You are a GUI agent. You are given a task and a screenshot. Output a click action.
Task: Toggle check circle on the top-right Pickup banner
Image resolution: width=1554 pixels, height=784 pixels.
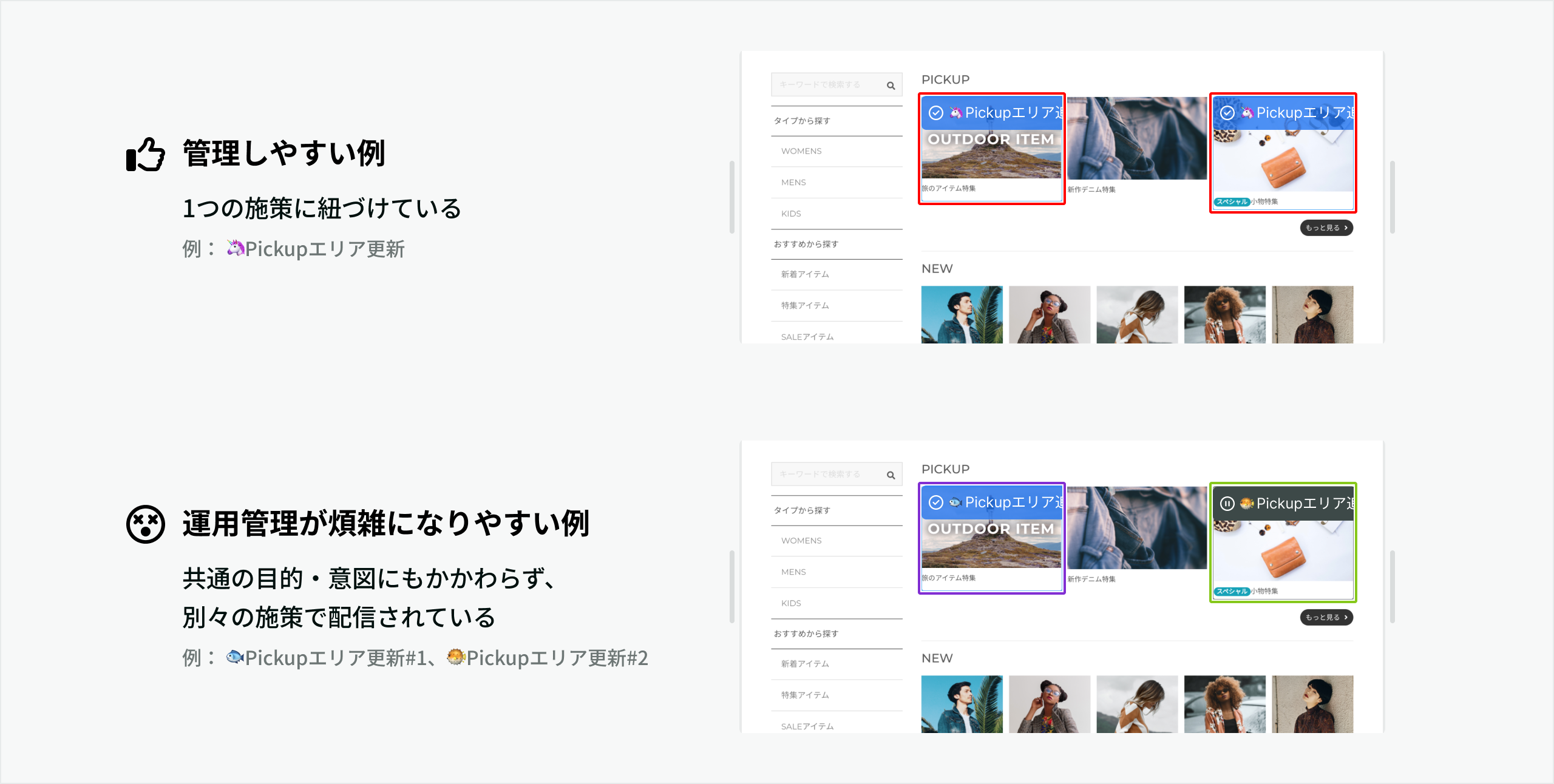click(1227, 113)
